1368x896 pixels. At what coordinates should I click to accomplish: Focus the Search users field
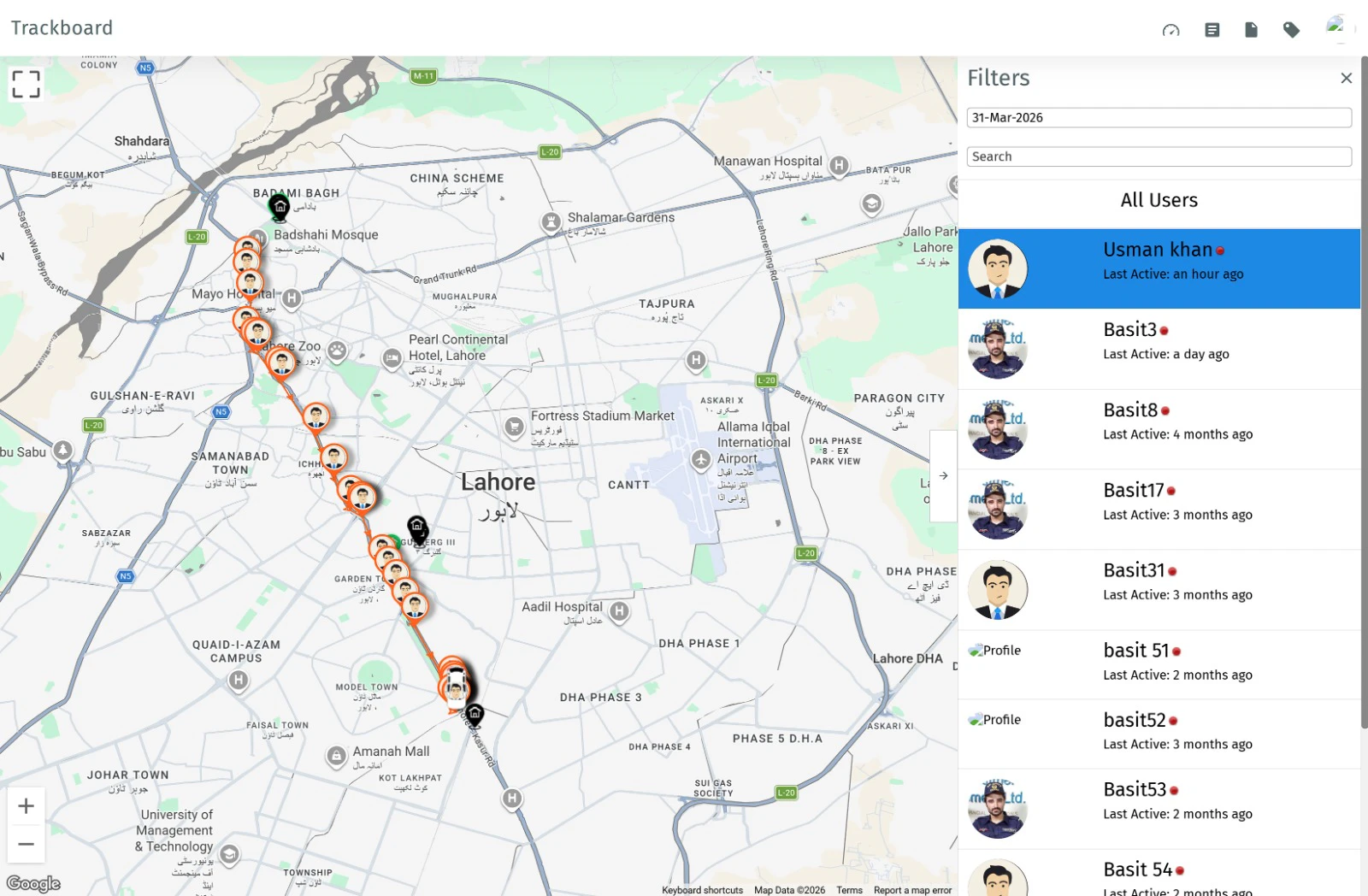click(x=1159, y=156)
